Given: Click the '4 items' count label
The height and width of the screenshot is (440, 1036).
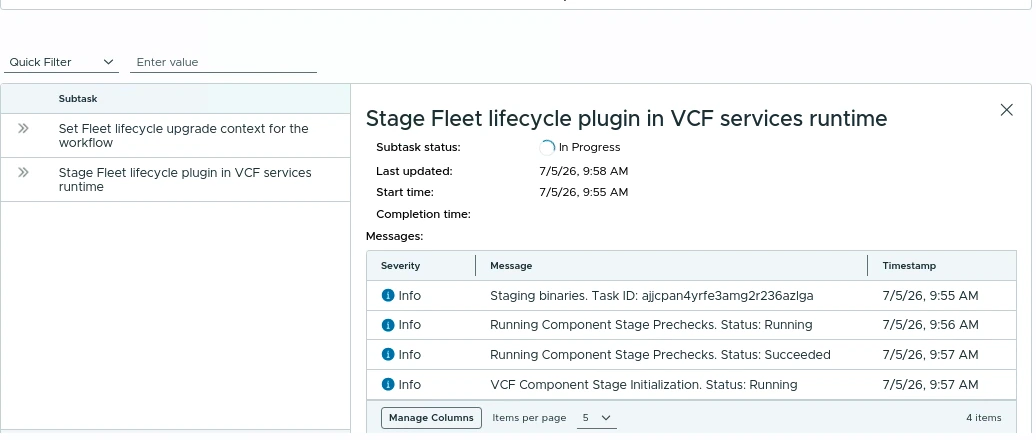Looking at the screenshot, I should click(x=984, y=418).
